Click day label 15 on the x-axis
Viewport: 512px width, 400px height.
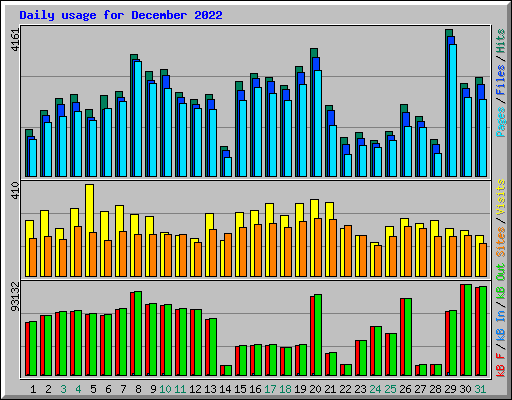click(240, 389)
